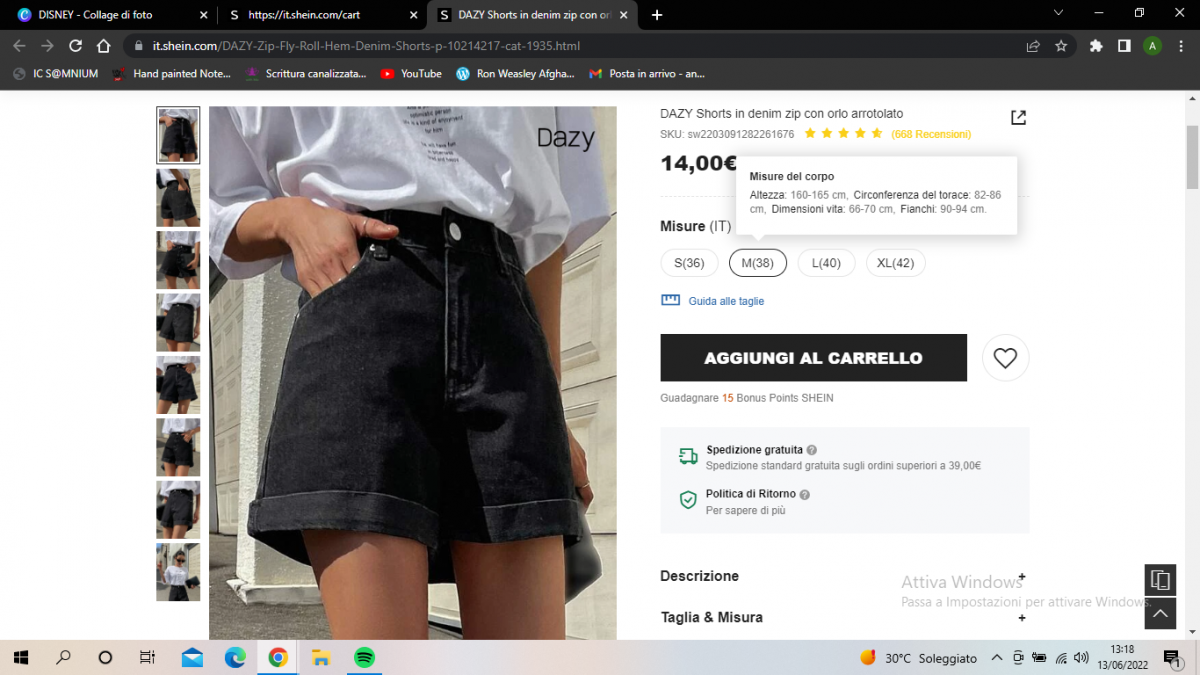Select the first product thumbnail

click(x=178, y=135)
